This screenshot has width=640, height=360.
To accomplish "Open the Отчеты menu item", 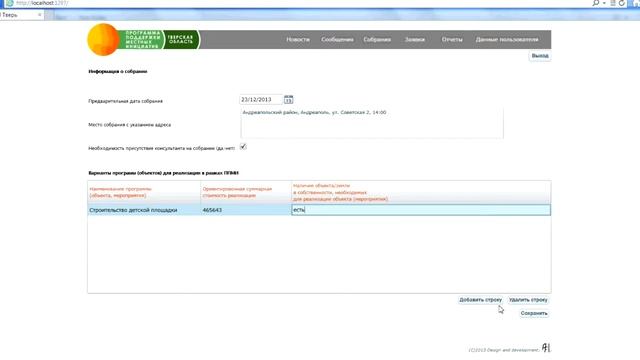I will (452, 40).
